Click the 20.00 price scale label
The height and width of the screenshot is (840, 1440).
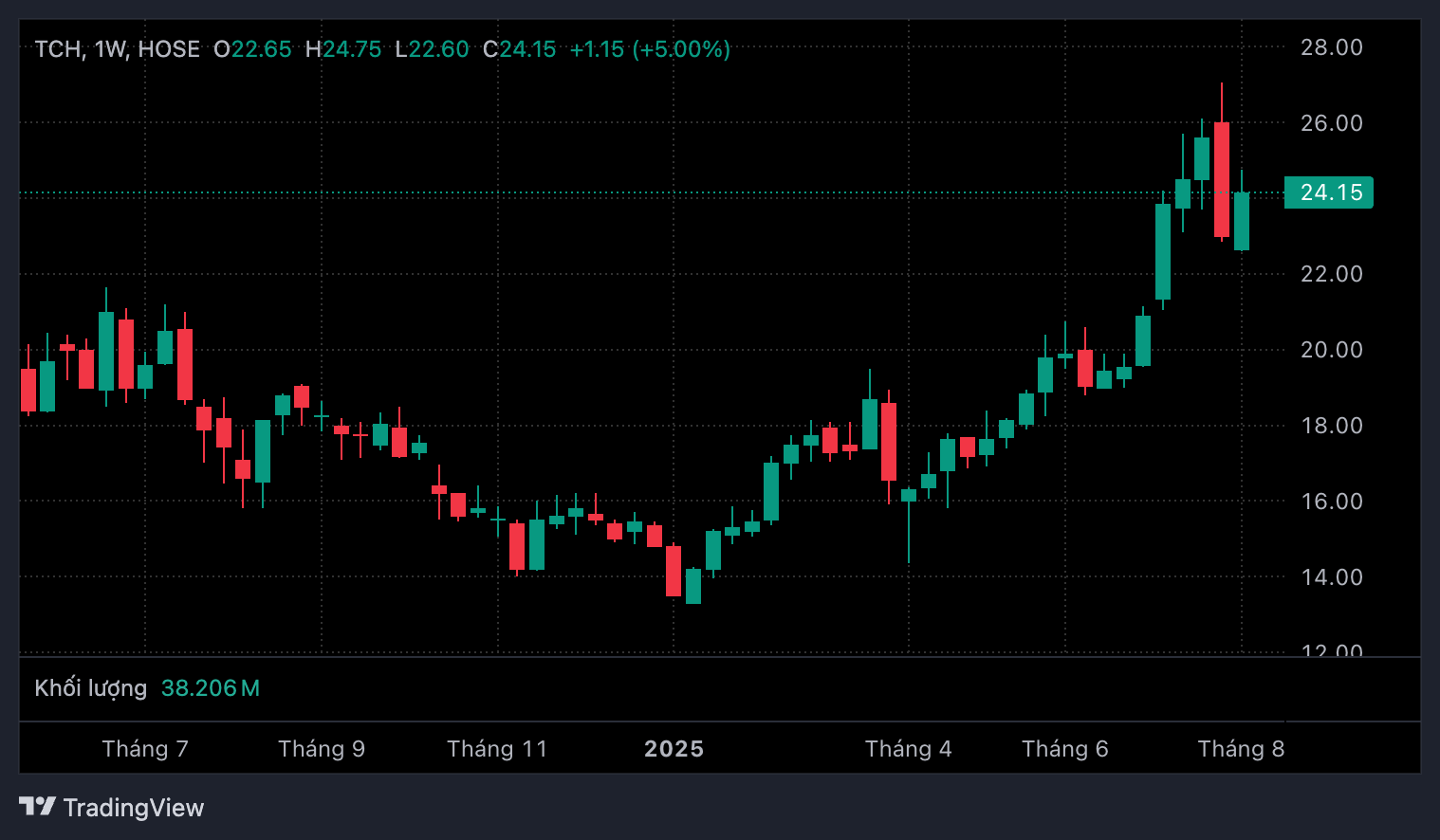pos(1331,350)
